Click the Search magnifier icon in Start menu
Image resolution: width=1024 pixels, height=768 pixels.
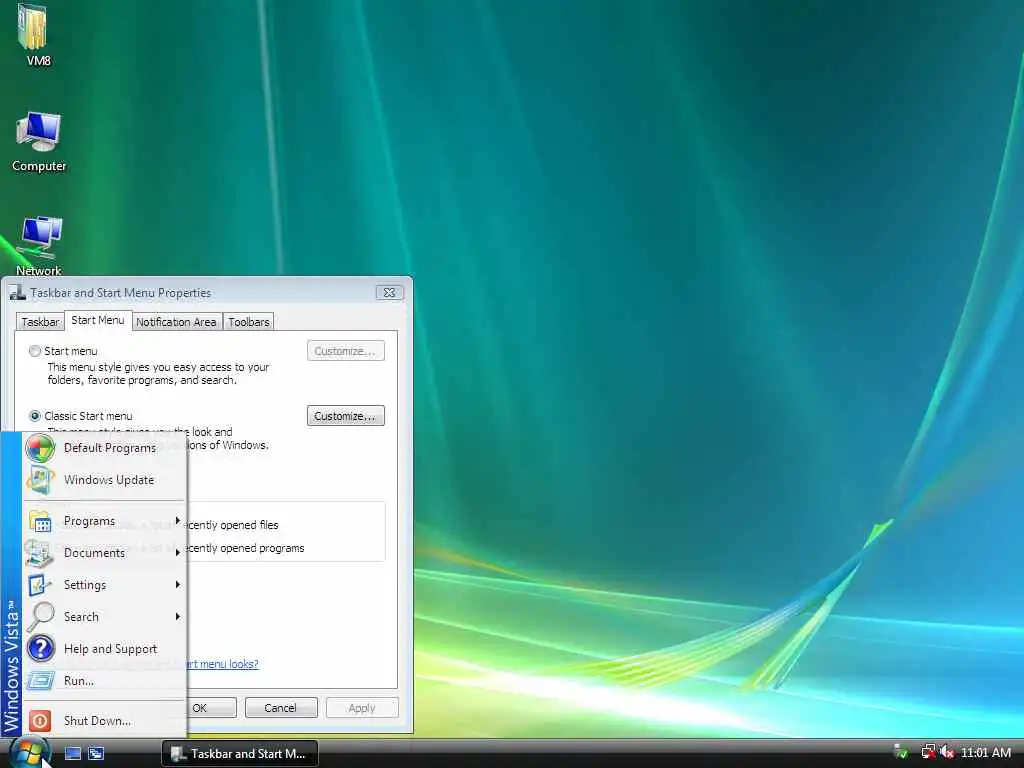pos(40,617)
